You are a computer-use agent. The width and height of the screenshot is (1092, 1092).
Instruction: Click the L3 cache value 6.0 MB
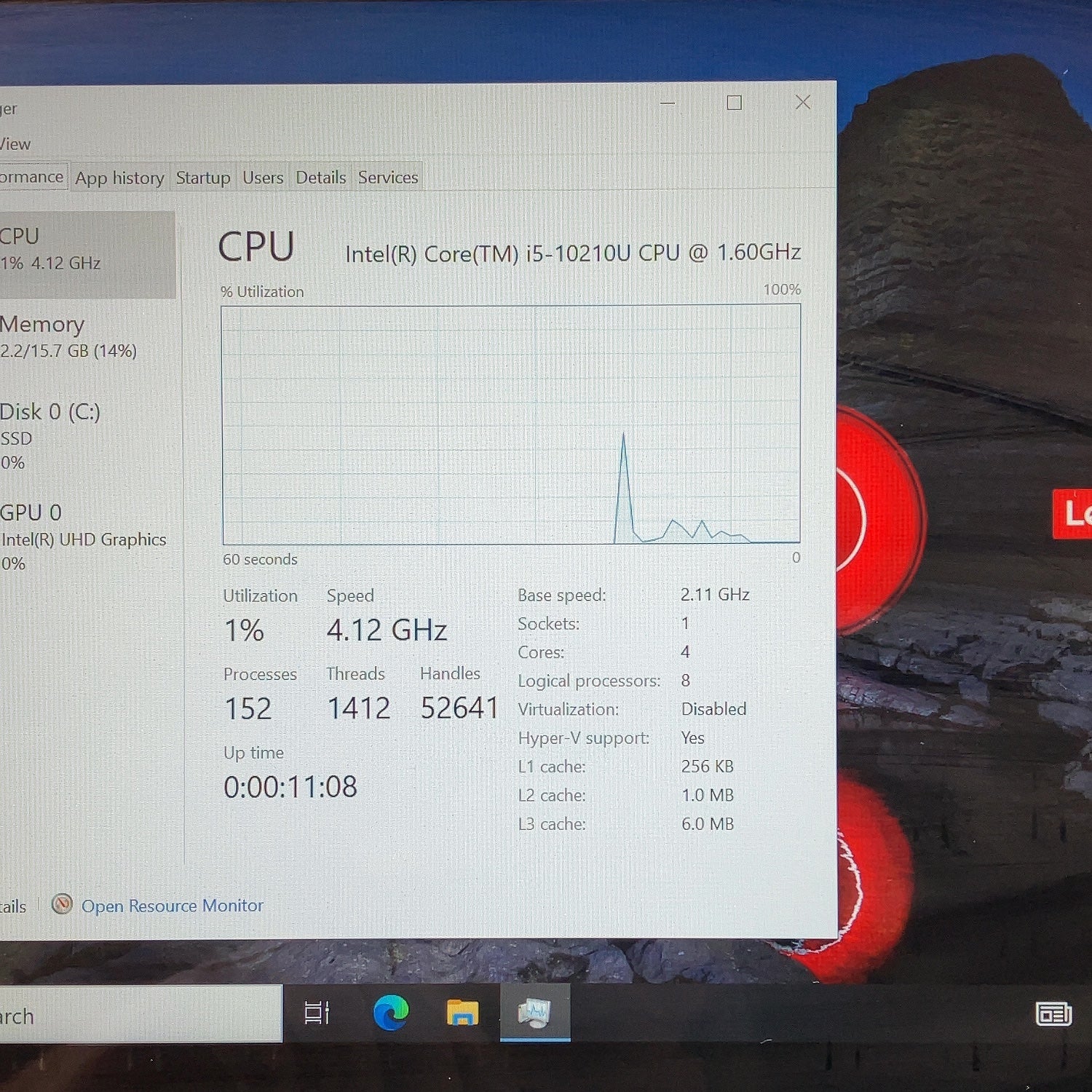(x=708, y=823)
